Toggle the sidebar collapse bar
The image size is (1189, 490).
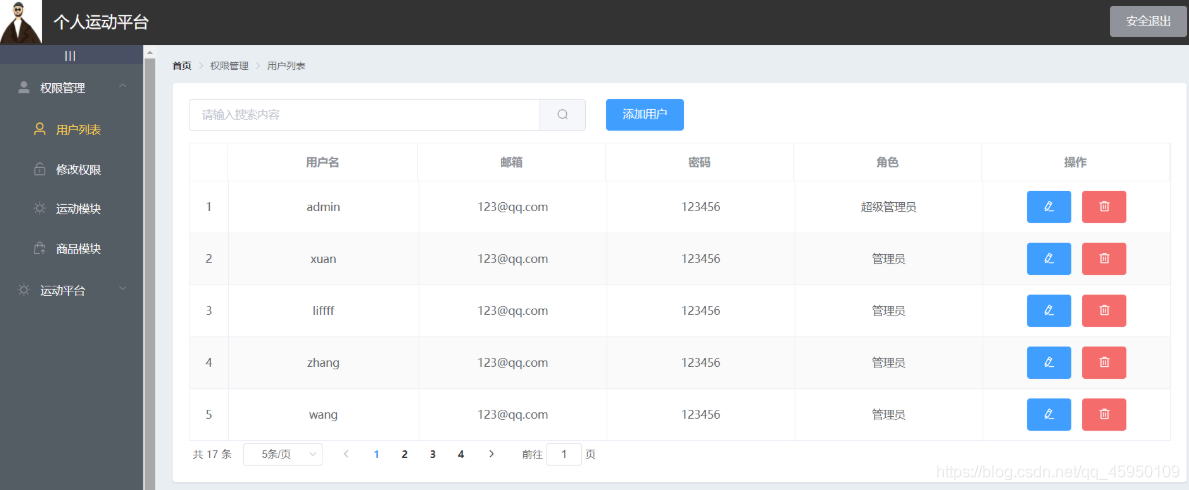pyautogui.click(x=71, y=55)
